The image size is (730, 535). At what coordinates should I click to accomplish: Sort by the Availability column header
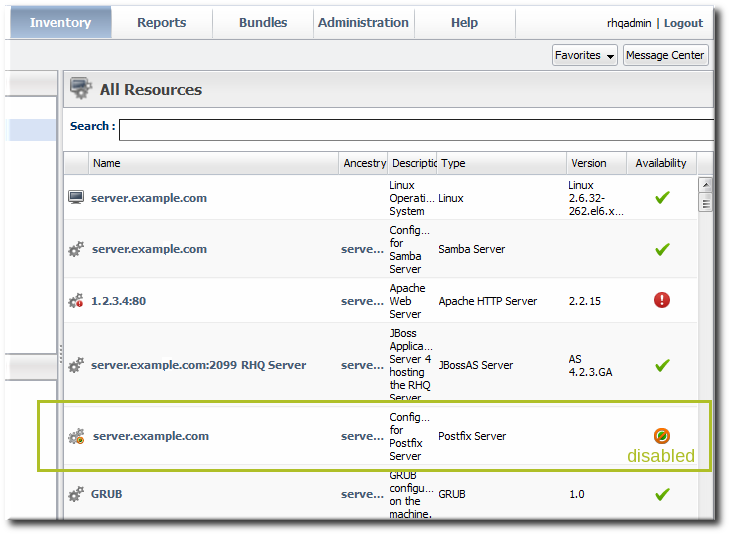point(661,163)
